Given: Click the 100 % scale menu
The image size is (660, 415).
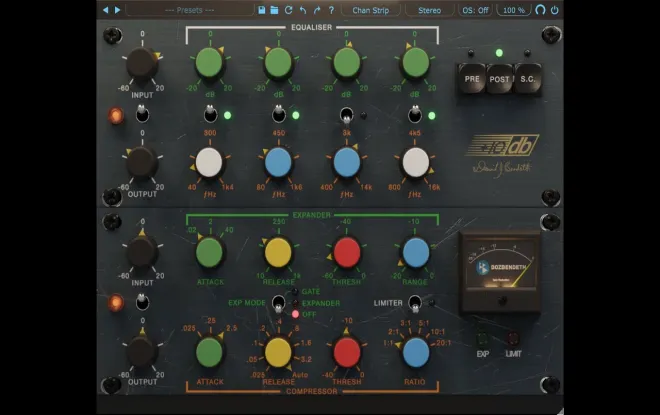Looking at the screenshot, I should pyautogui.click(x=514, y=10).
